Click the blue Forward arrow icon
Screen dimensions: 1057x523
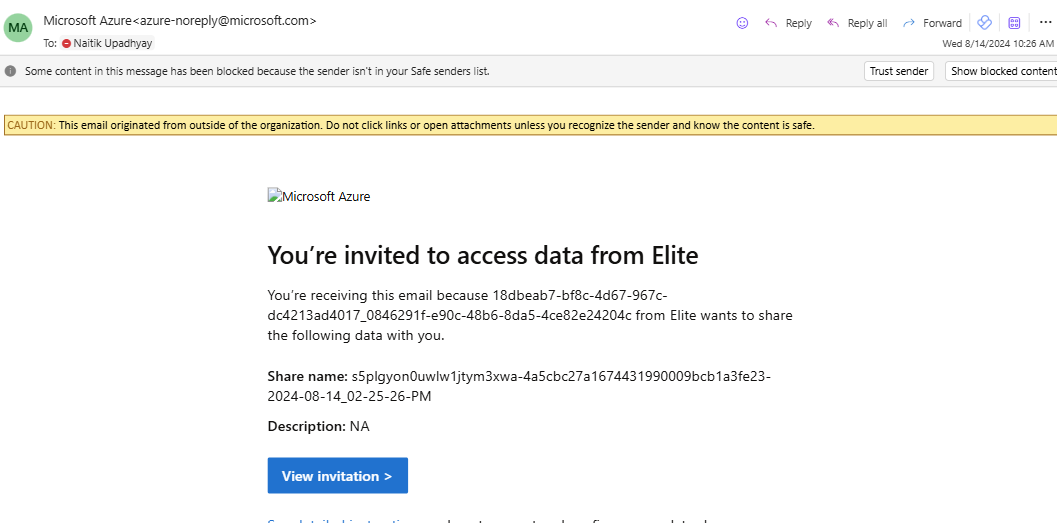909,23
